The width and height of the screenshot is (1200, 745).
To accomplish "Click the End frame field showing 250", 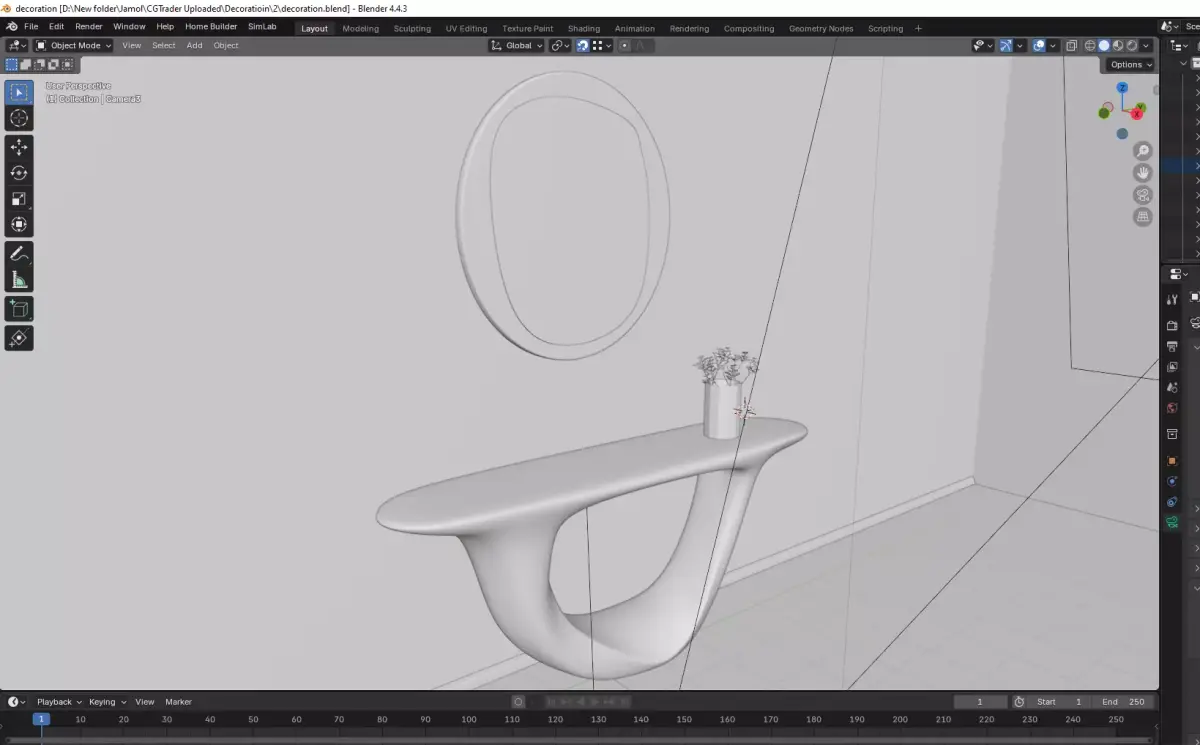I will click(x=1124, y=702).
